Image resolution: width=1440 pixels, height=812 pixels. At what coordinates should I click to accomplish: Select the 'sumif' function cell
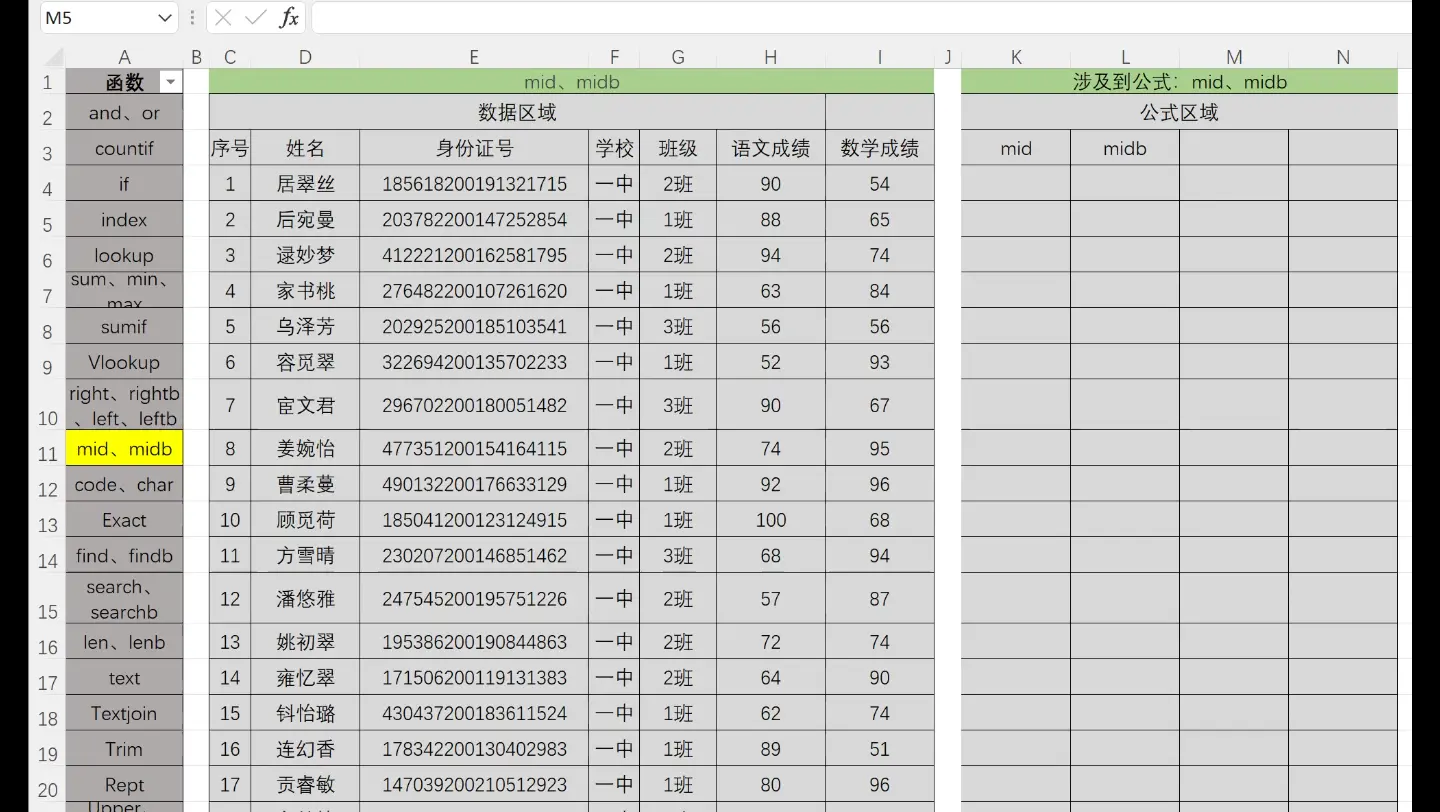[124, 327]
